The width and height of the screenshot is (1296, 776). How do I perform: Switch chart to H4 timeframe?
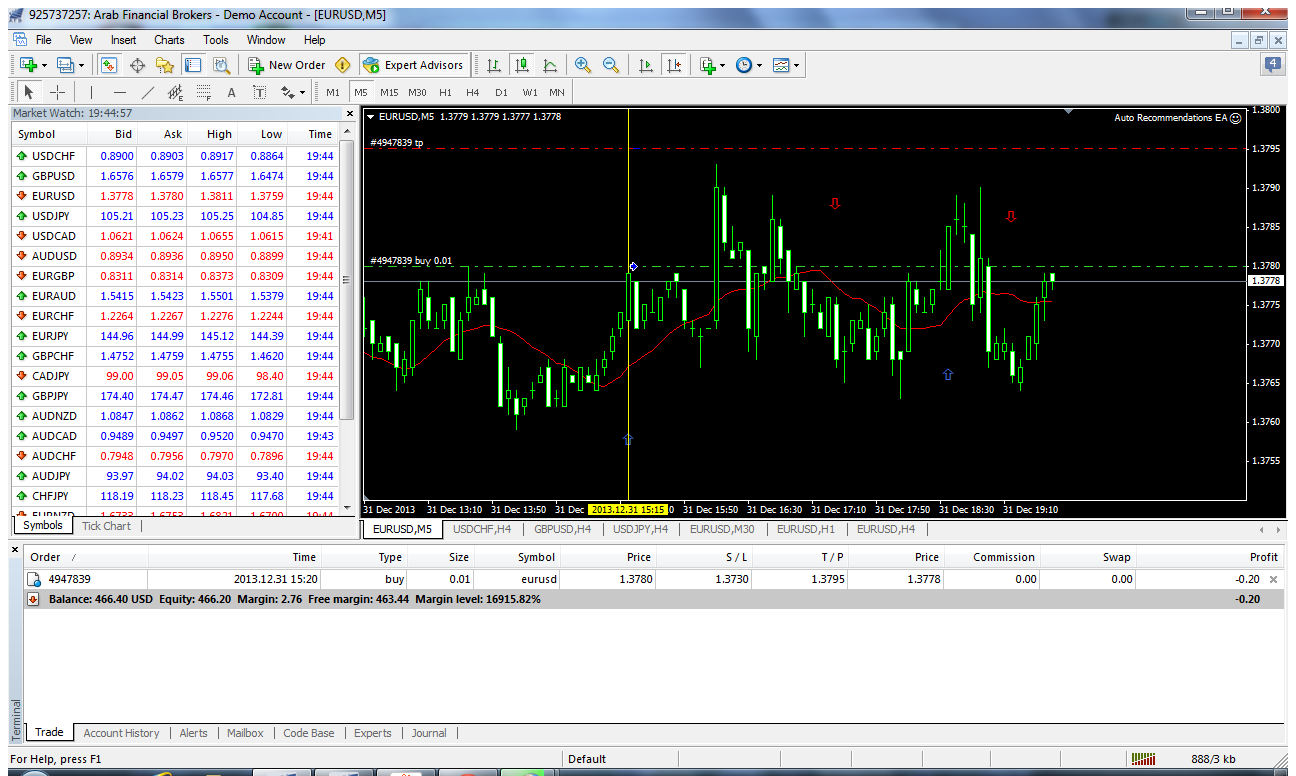click(x=473, y=92)
